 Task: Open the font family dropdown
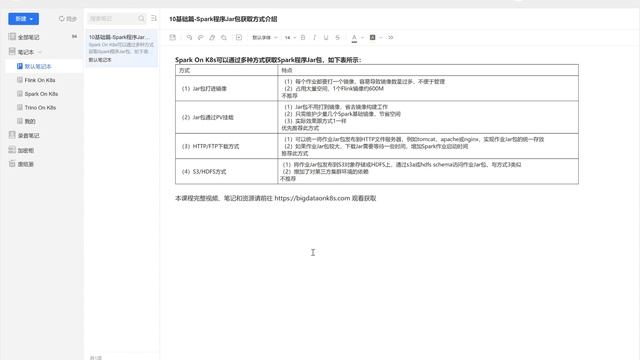point(265,38)
